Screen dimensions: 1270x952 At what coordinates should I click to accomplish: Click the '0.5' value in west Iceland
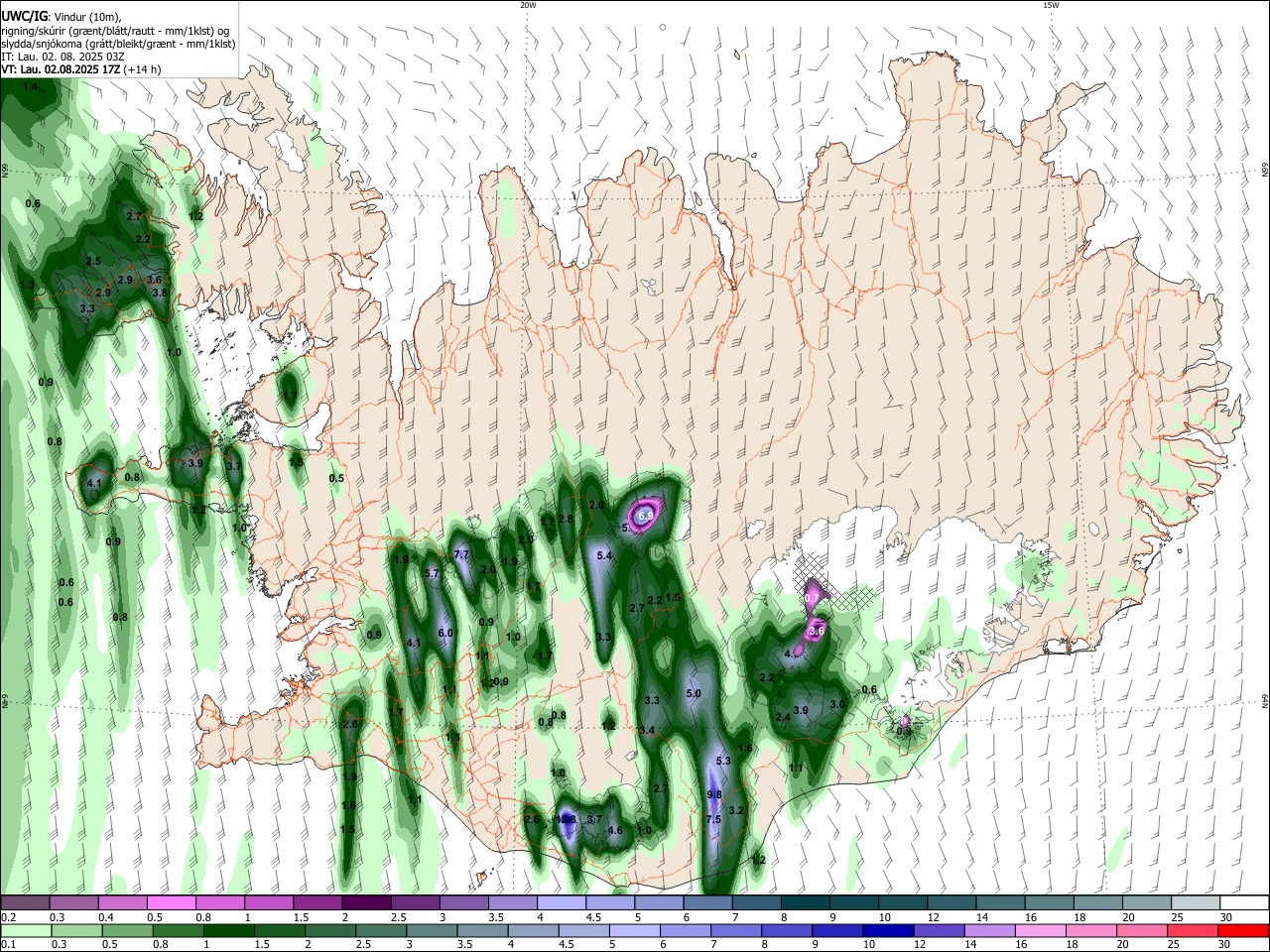click(336, 478)
